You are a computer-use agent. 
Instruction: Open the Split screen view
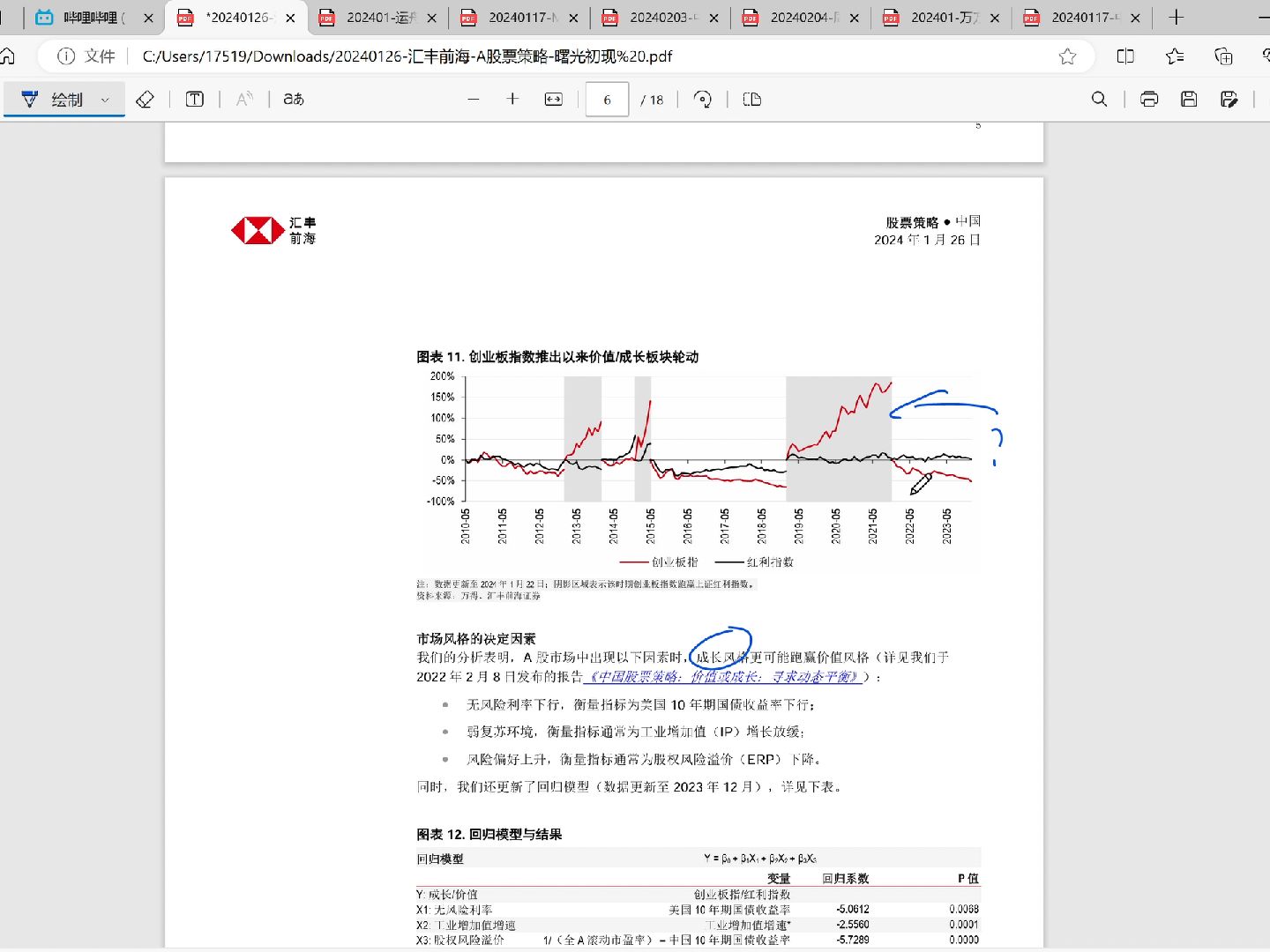1125,56
